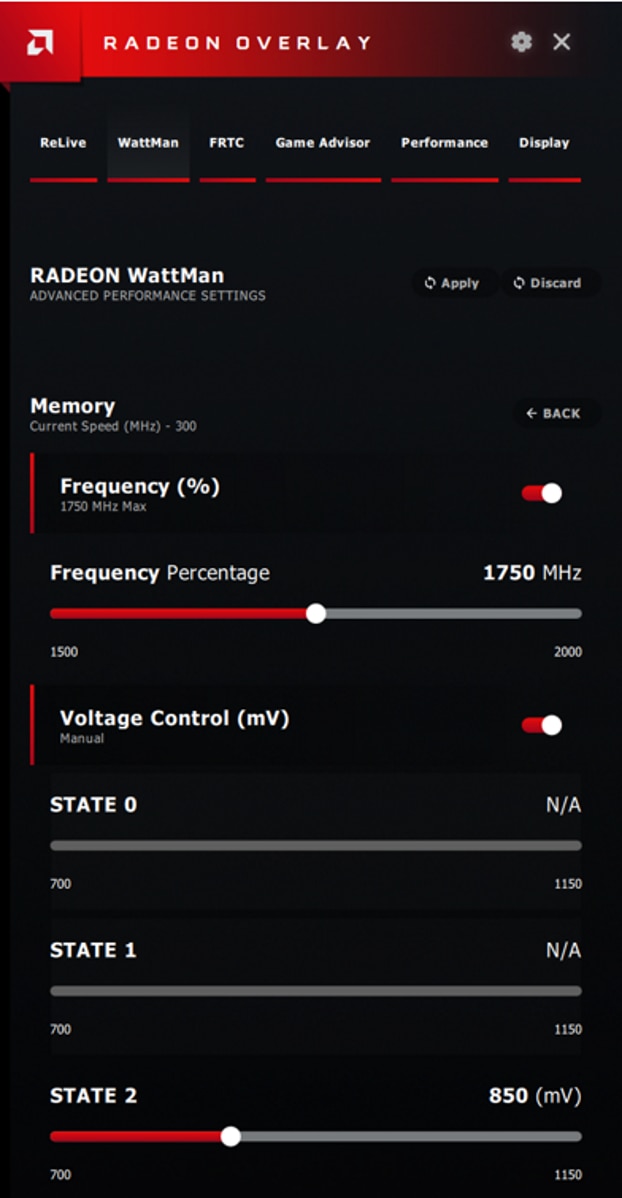Select the Game Advisor tab

coord(322,143)
